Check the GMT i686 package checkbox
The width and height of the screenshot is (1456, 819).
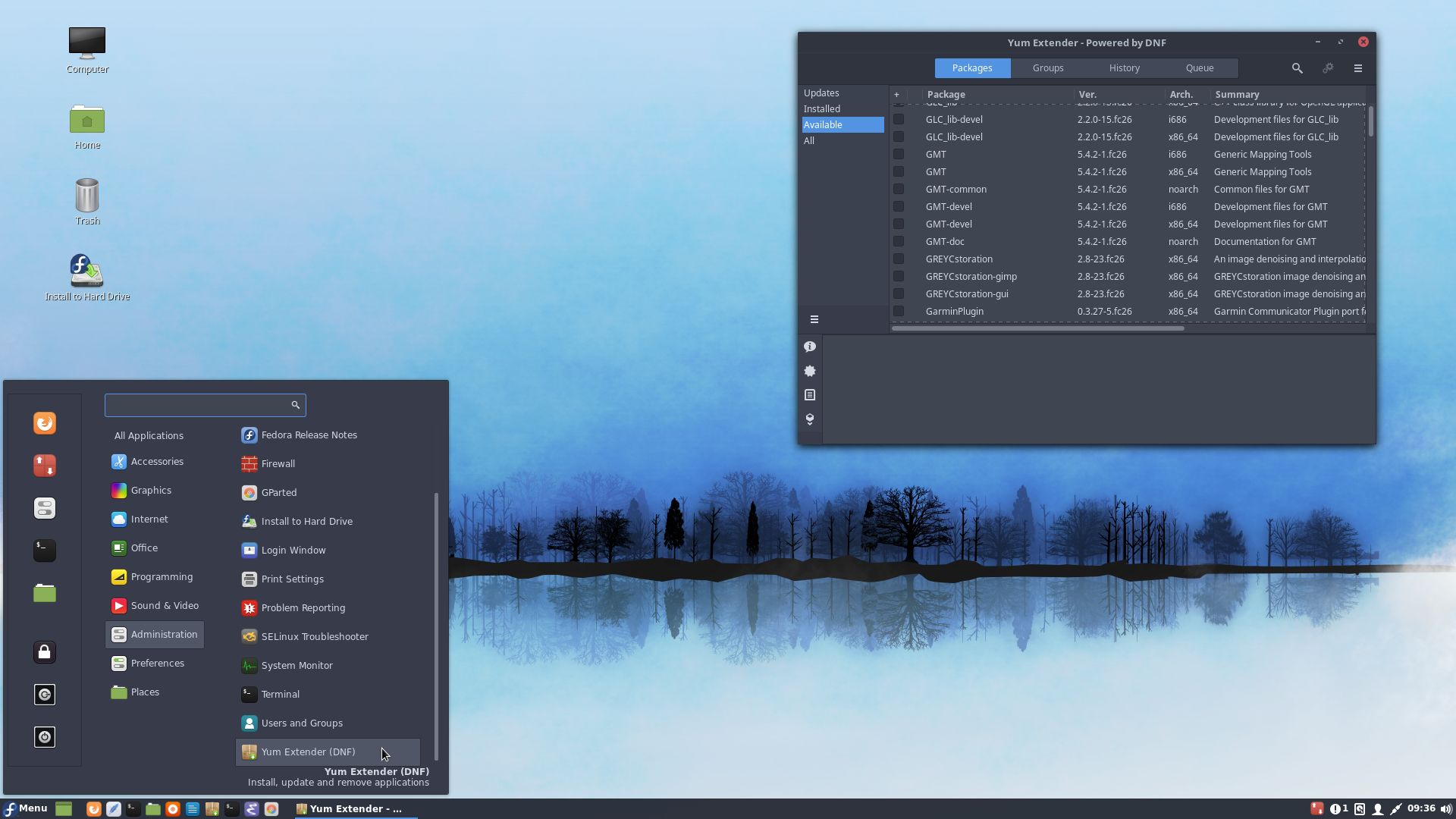coord(899,155)
